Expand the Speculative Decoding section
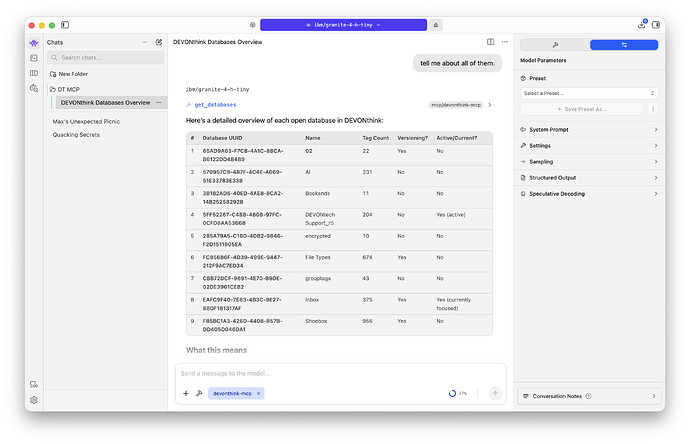The image size is (690, 444). point(589,194)
